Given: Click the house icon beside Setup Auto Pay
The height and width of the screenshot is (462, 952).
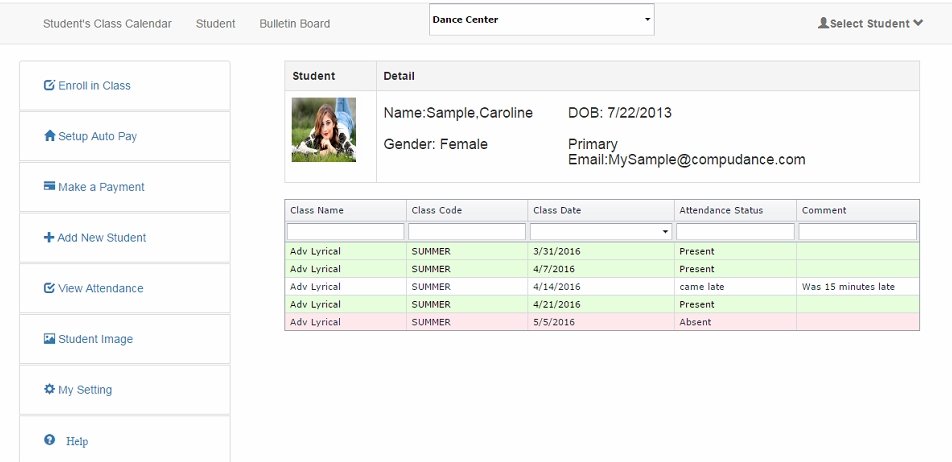Looking at the screenshot, I should [x=50, y=136].
